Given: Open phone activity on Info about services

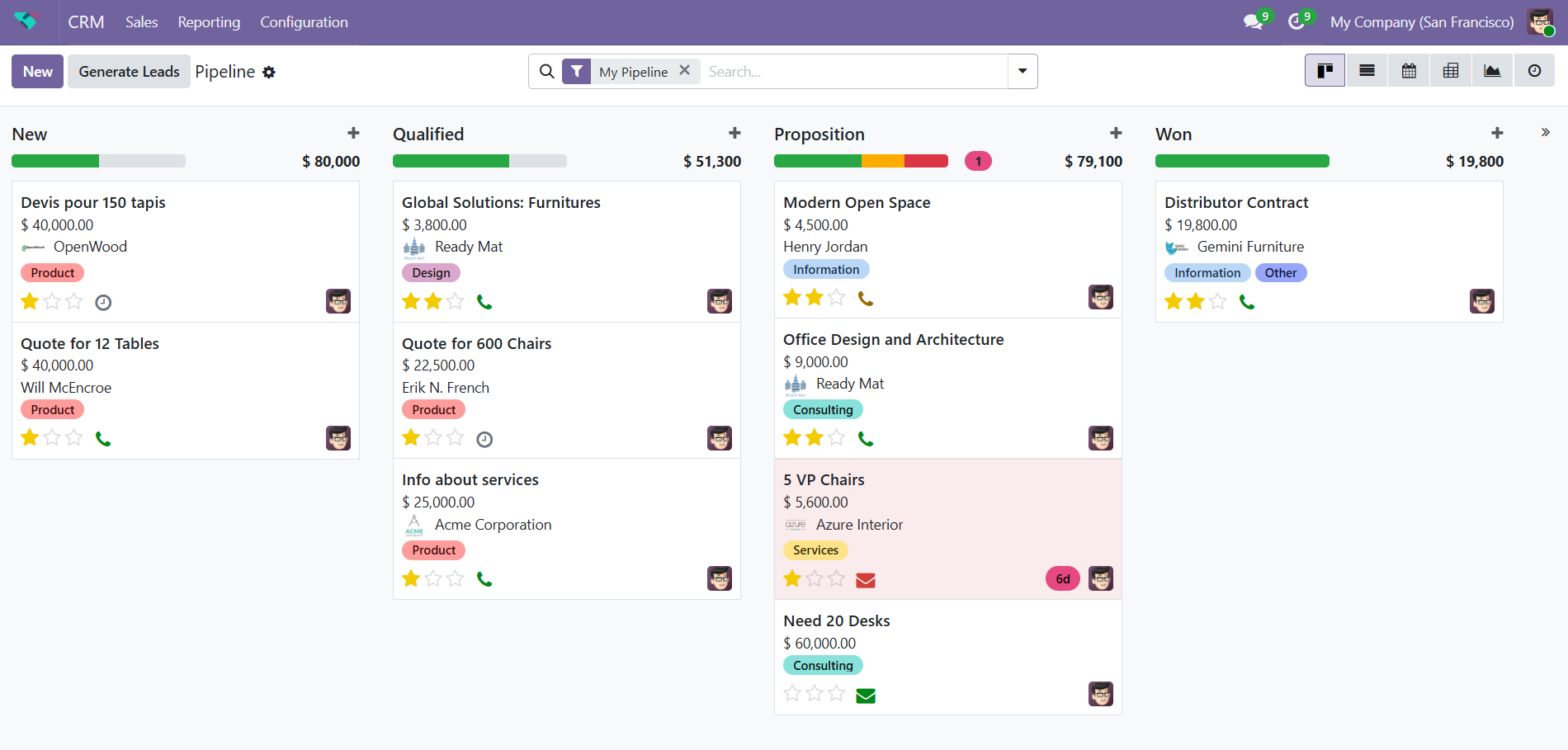Looking at the screenshot, I should tap(484, 580).
